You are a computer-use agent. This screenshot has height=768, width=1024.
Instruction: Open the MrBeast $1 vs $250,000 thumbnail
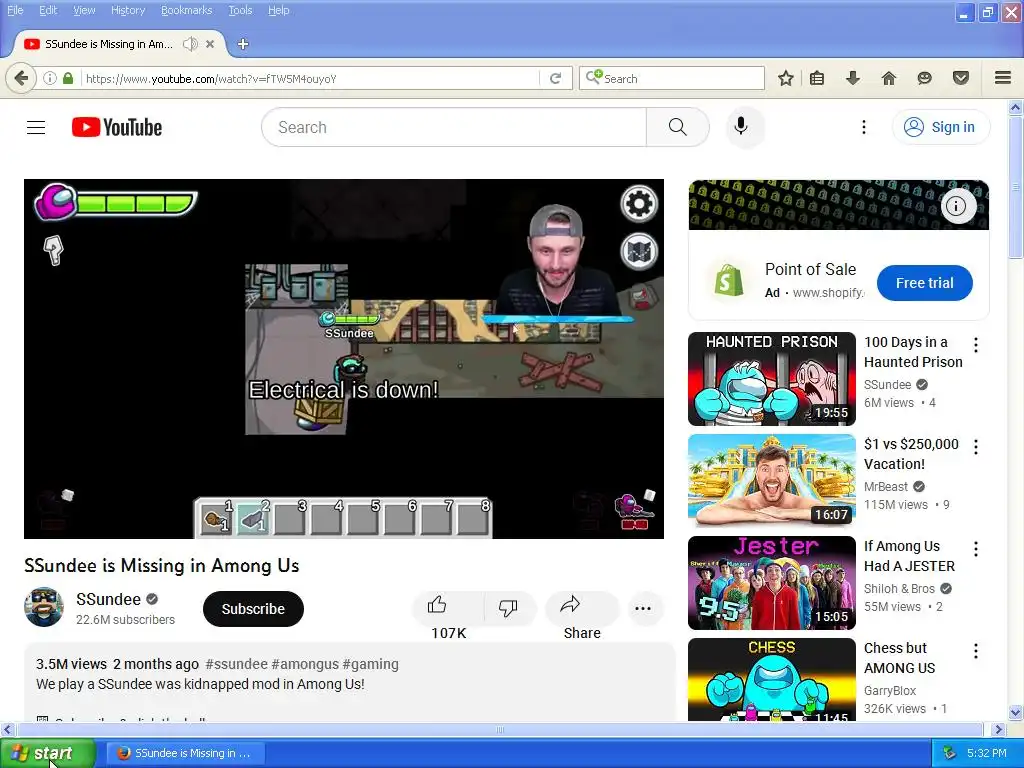pyautogui.click(x=772, y=481)
